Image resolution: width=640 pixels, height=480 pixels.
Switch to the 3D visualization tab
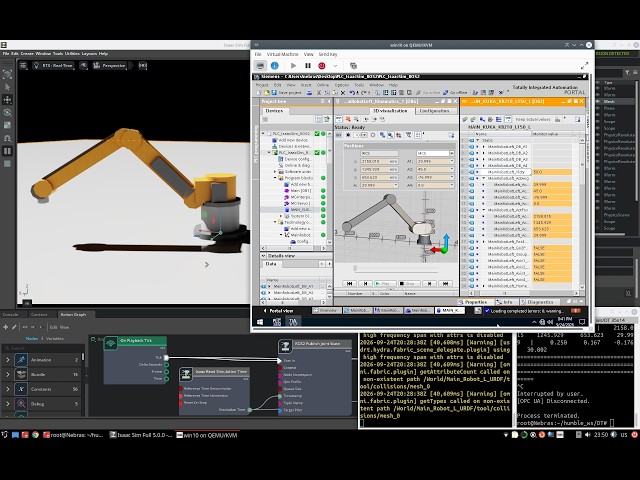pyautogui.click(x=390, y=111)
